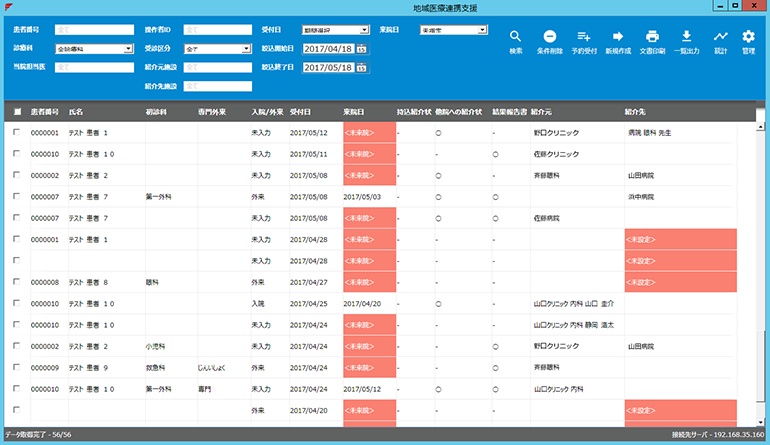Focus the 患者番号 filter input
Screen dimensions: 770x445
click(x=94, y=29)
